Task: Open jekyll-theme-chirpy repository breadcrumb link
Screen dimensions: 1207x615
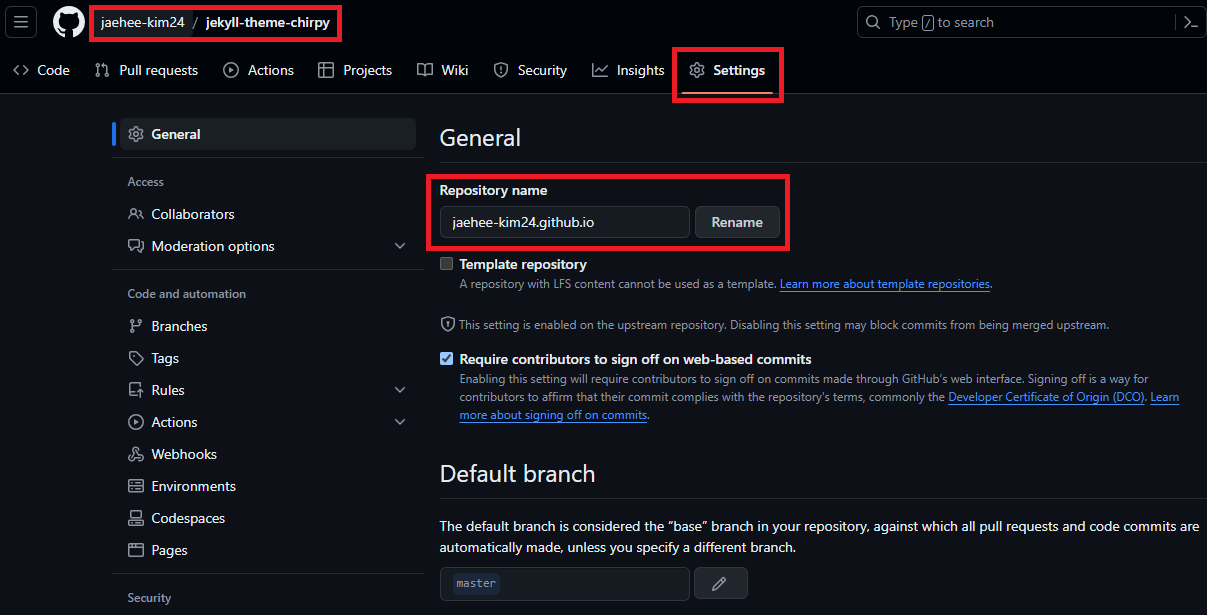Action: [268, 22]
